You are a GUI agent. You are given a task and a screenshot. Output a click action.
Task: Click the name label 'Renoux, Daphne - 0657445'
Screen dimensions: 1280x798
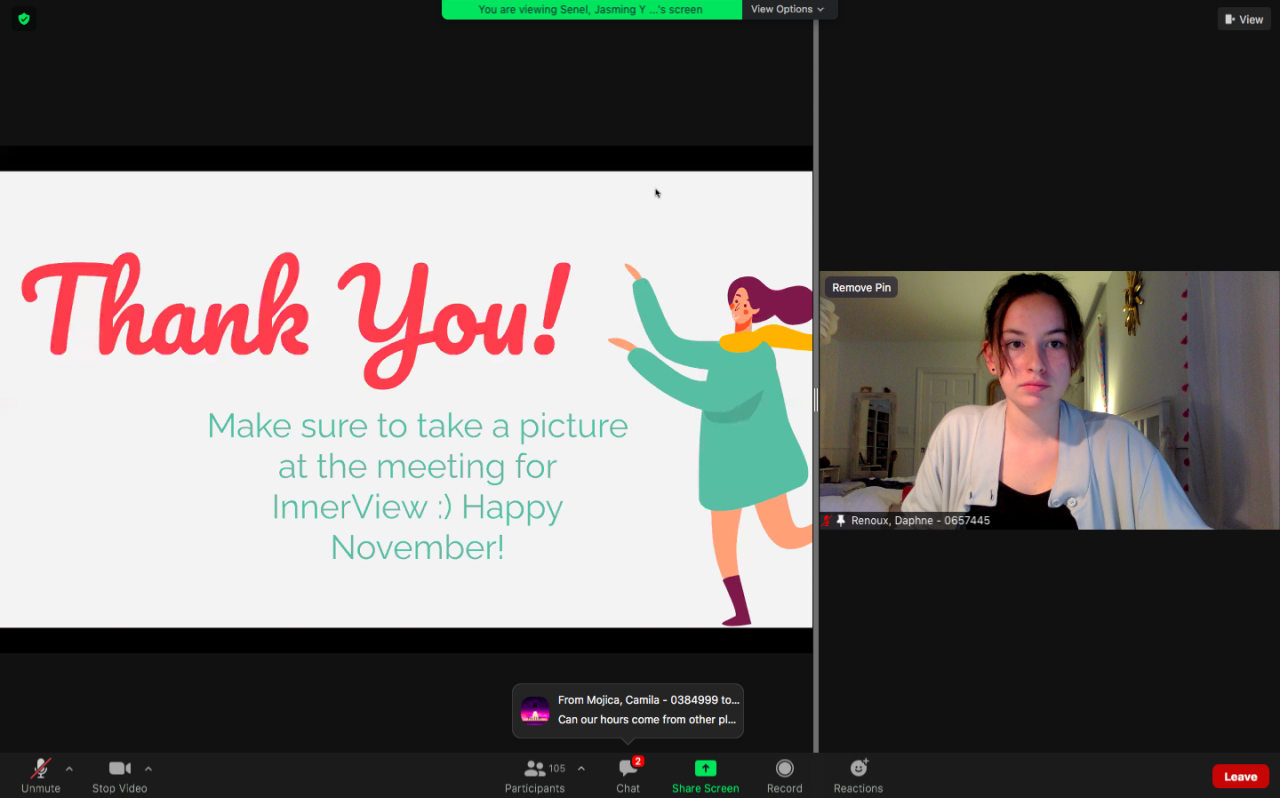920,521
